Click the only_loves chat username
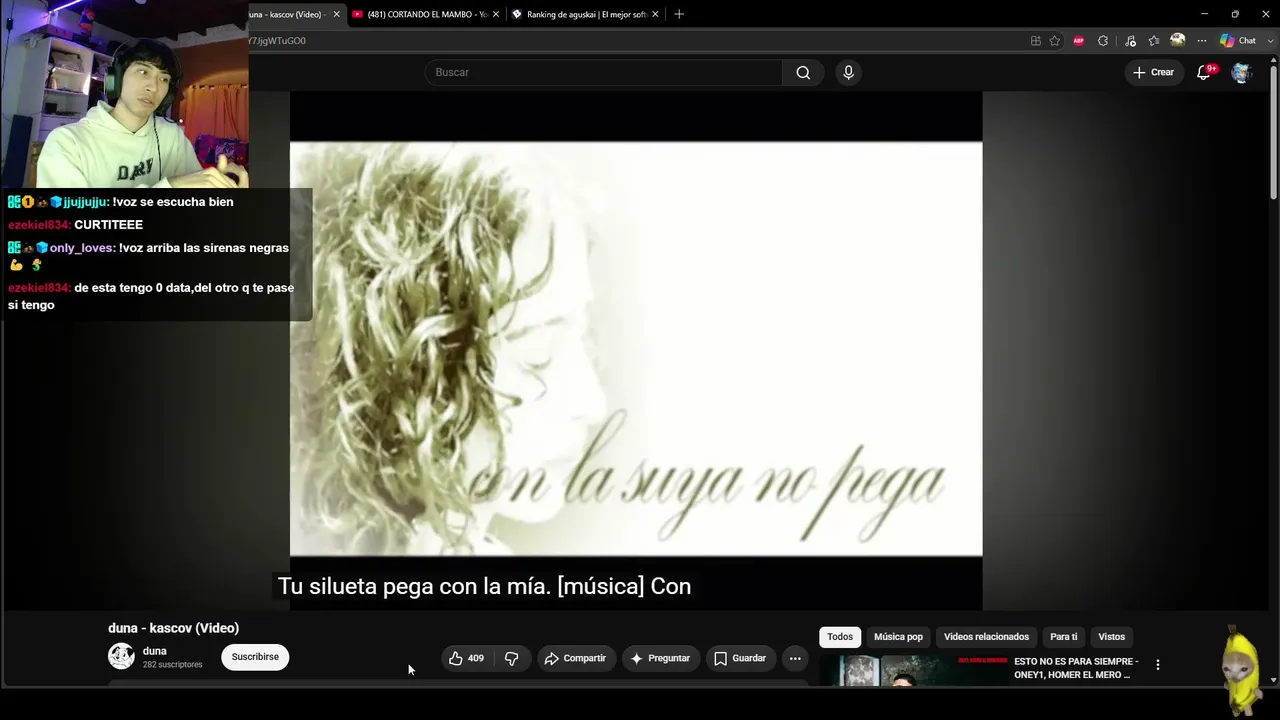The height and width of the screenshot is (720, 1280). 82,248
